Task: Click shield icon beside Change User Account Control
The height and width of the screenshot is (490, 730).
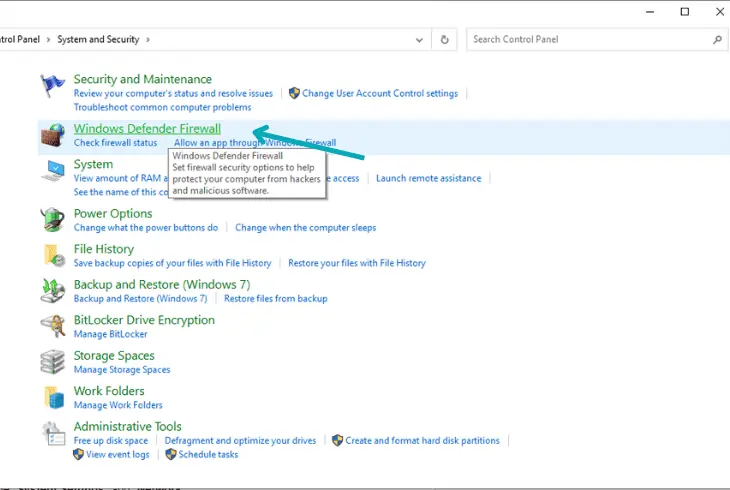Action: 294,93
